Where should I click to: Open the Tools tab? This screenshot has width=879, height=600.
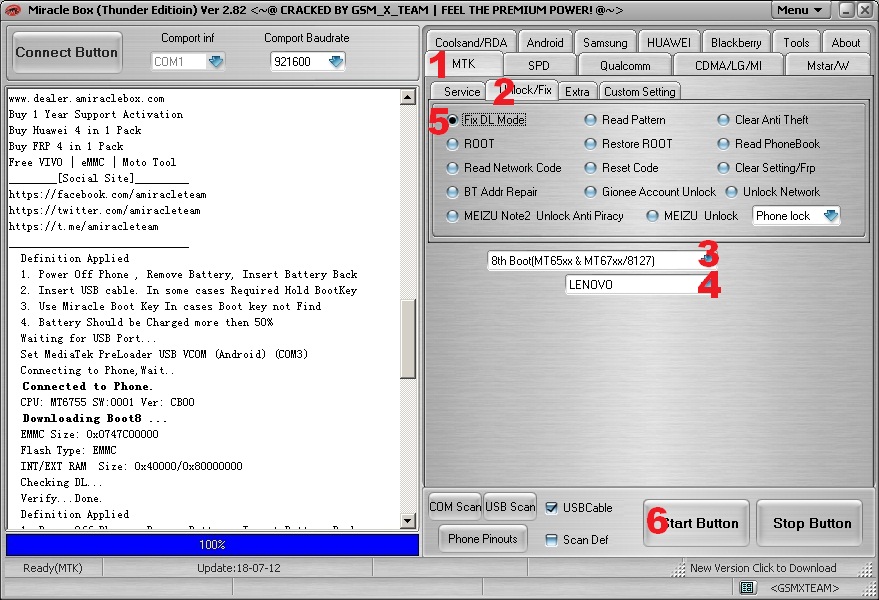click(796, 43)
